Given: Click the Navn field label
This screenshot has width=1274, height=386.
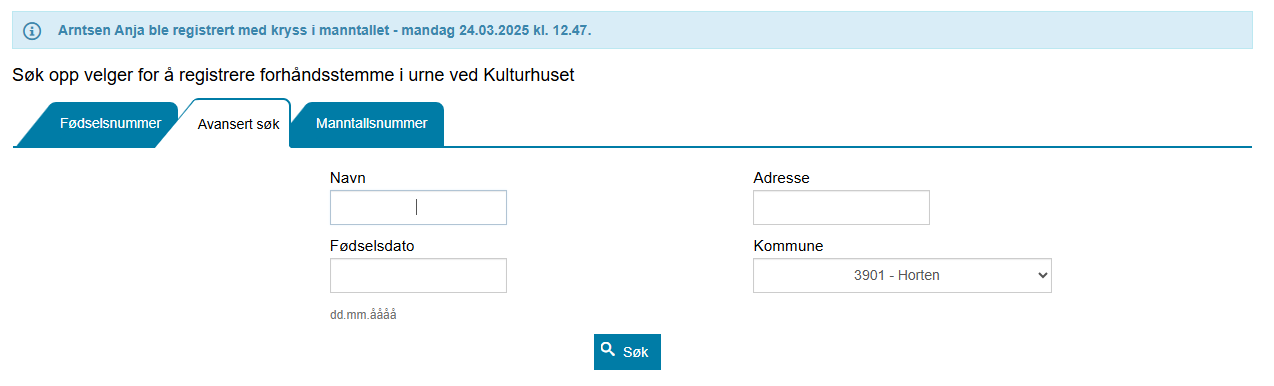Looking at the screenshot, I should click(x=347, y=178).
